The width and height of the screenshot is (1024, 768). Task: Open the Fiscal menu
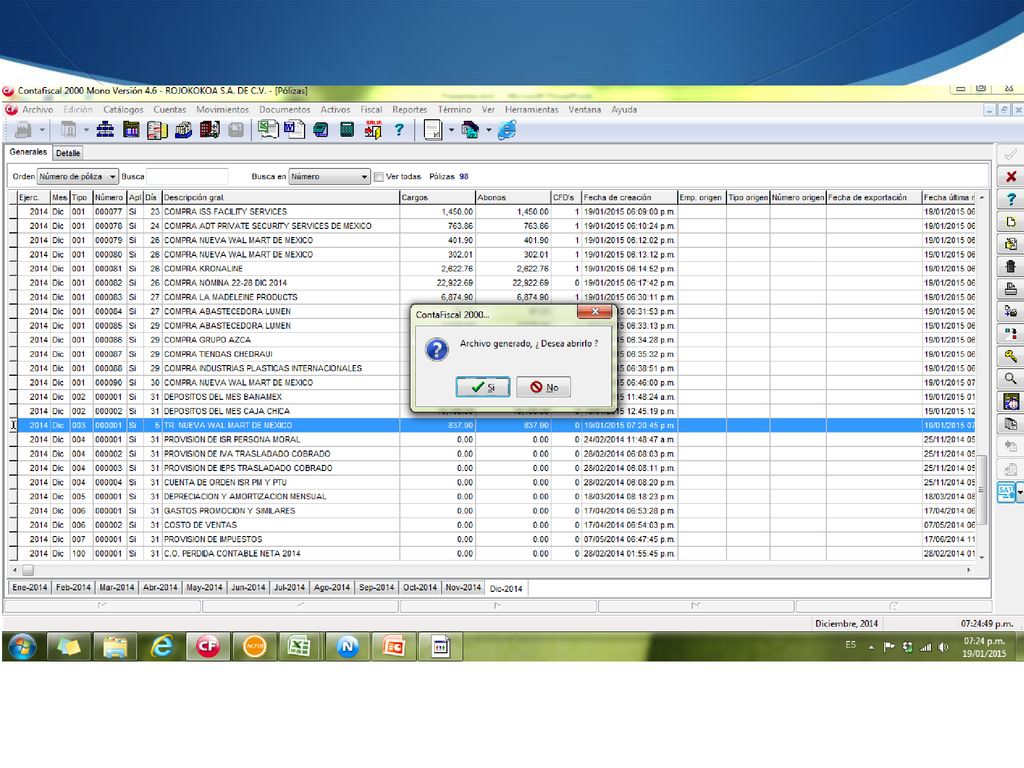coord(371,110)
